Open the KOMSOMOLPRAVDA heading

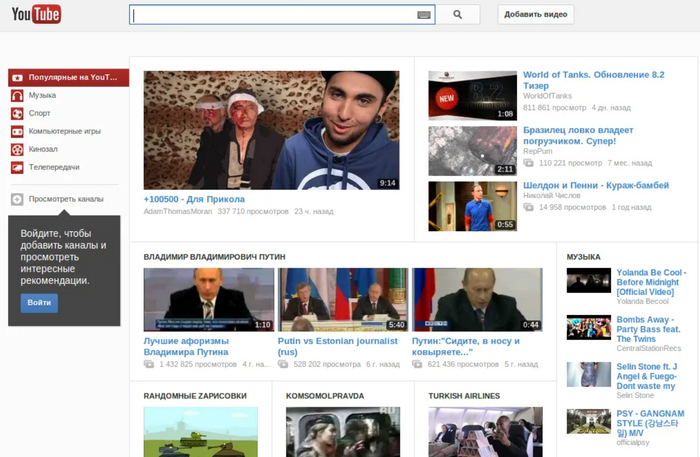(x=325, y=396)
